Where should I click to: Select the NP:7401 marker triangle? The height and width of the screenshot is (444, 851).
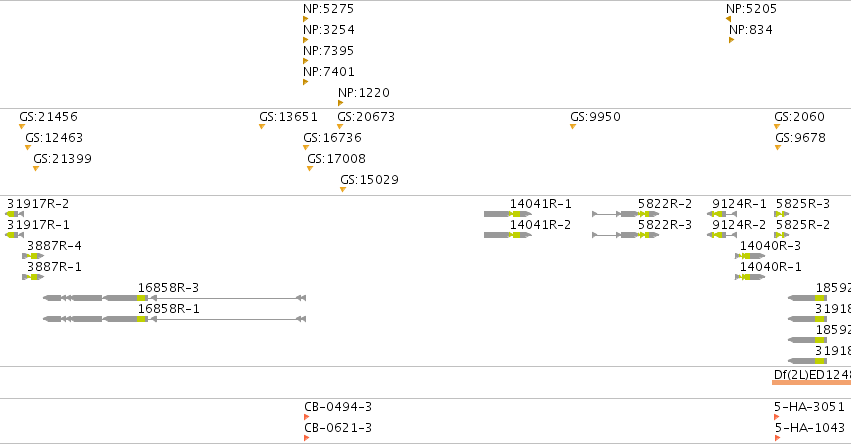coord(306,82)
